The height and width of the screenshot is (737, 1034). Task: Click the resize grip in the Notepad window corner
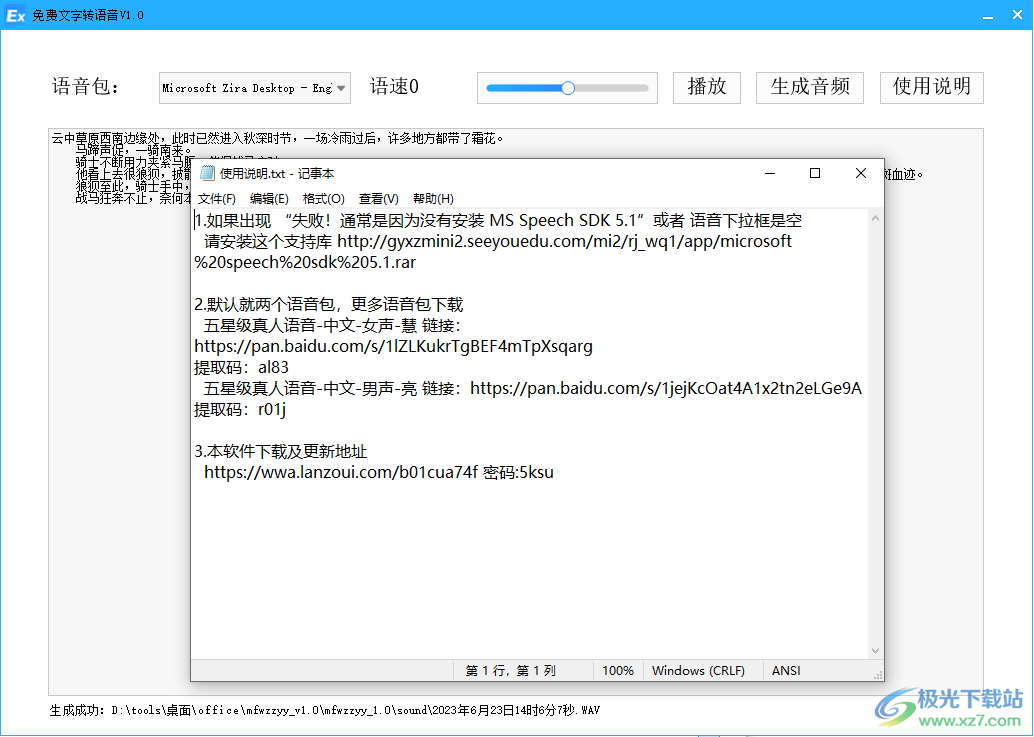pyautogui.click(x=878, y=675)
